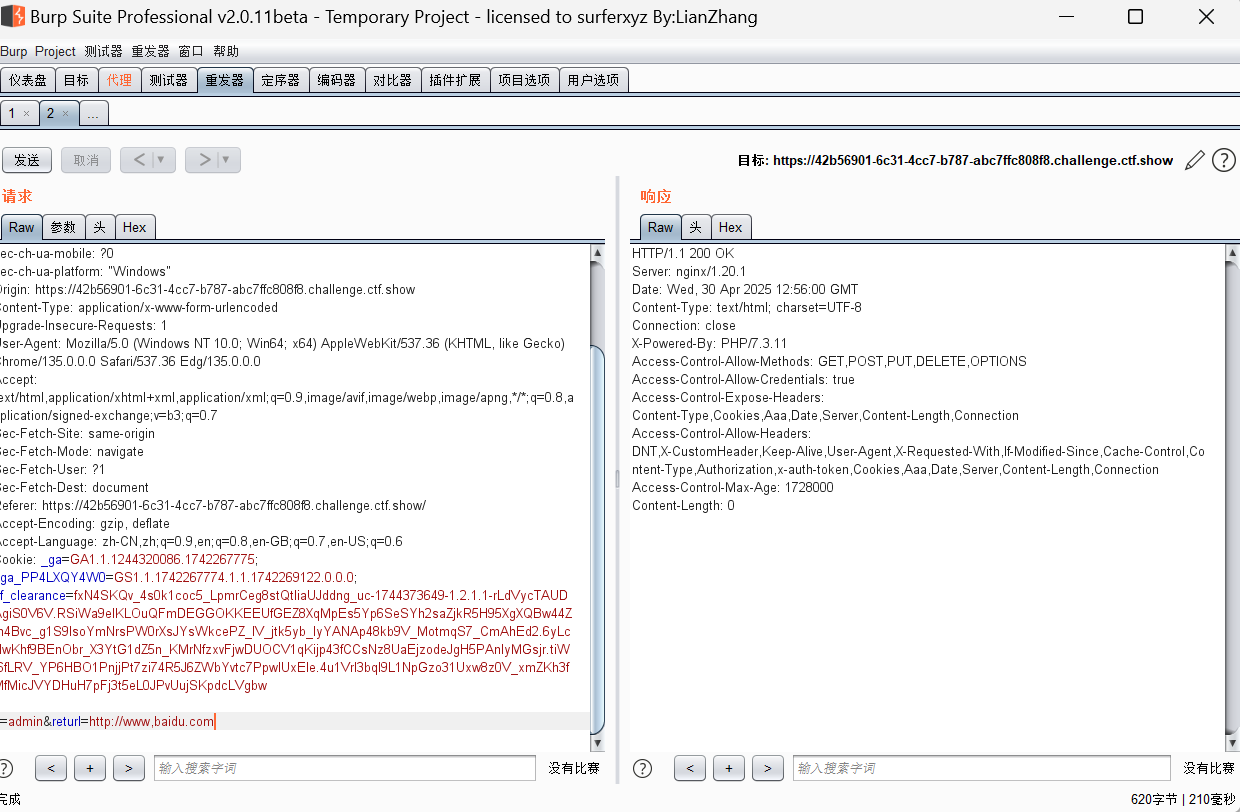The image size is (1240, 812).
Task: Click request scrollbar up arrow
Action: pyautogui.click(x=598, y=253)
